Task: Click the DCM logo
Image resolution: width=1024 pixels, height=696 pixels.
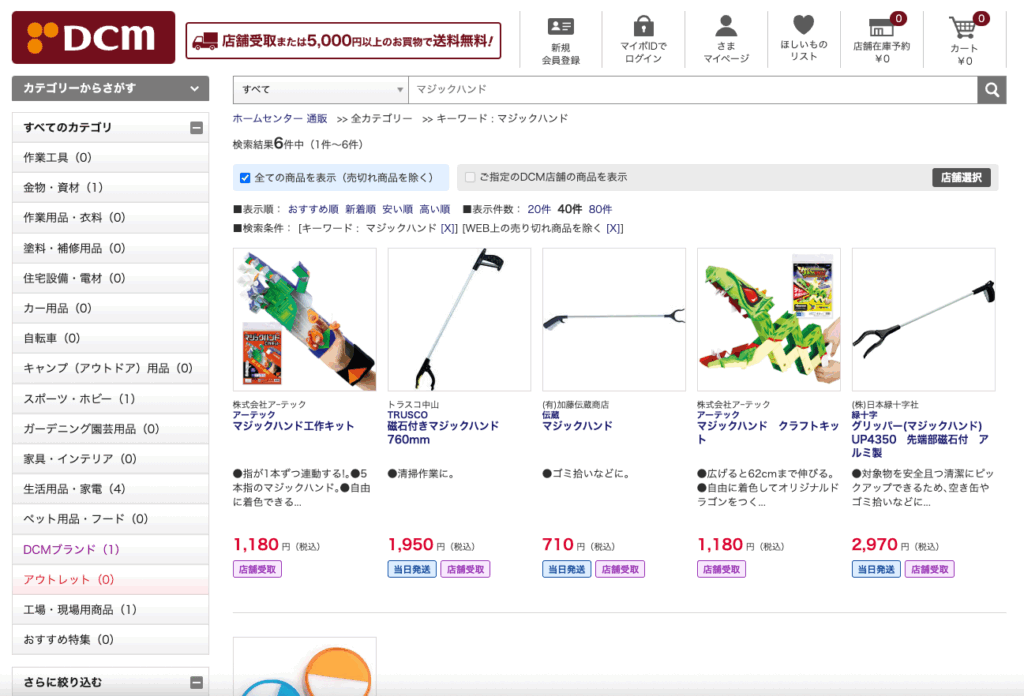Action: pyautogui.click(x=93, y=37)
